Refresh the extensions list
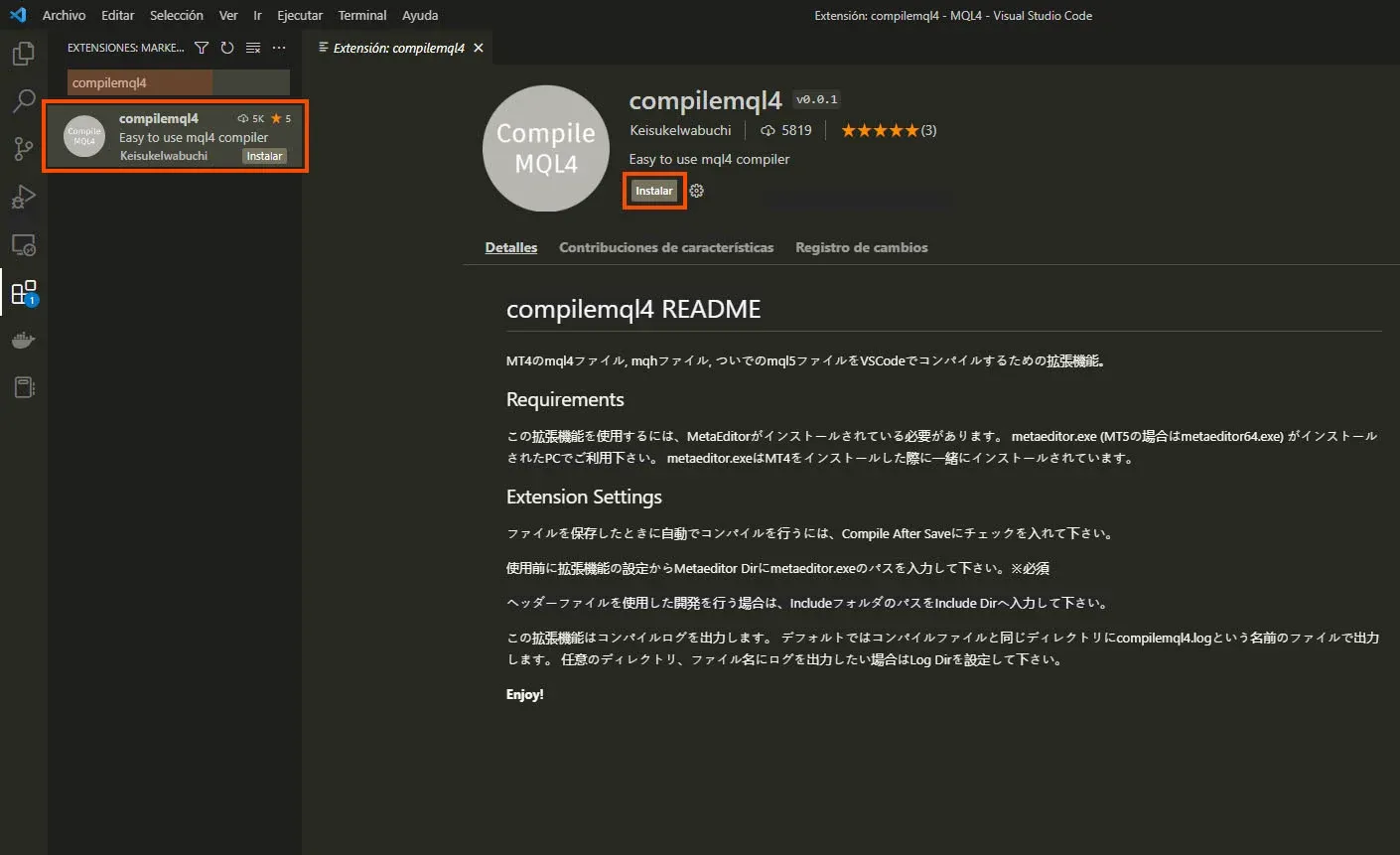Viewport: 1400px width, 855px height. point(227,47)
